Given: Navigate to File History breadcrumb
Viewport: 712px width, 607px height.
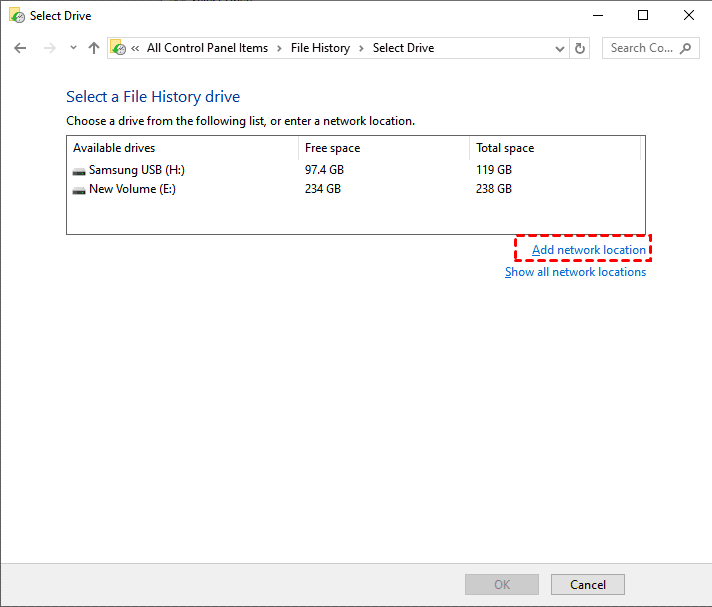Looking at the screenshot, I should point(321,48).
